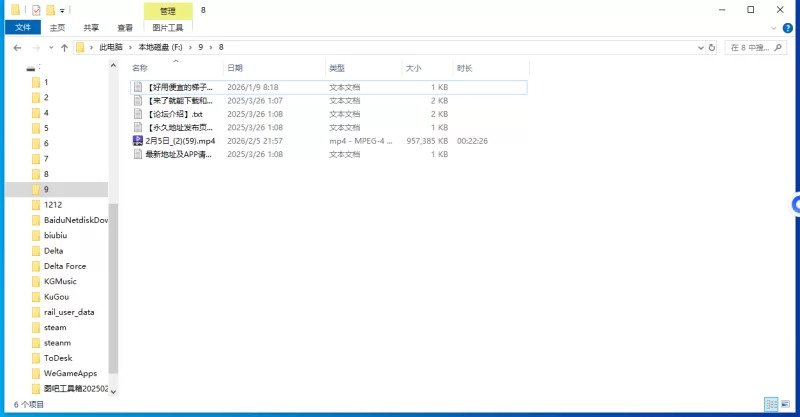Click the WeGameApps folder icon
The width and height of the screenshot is (800, 417).
pos(36,373)
